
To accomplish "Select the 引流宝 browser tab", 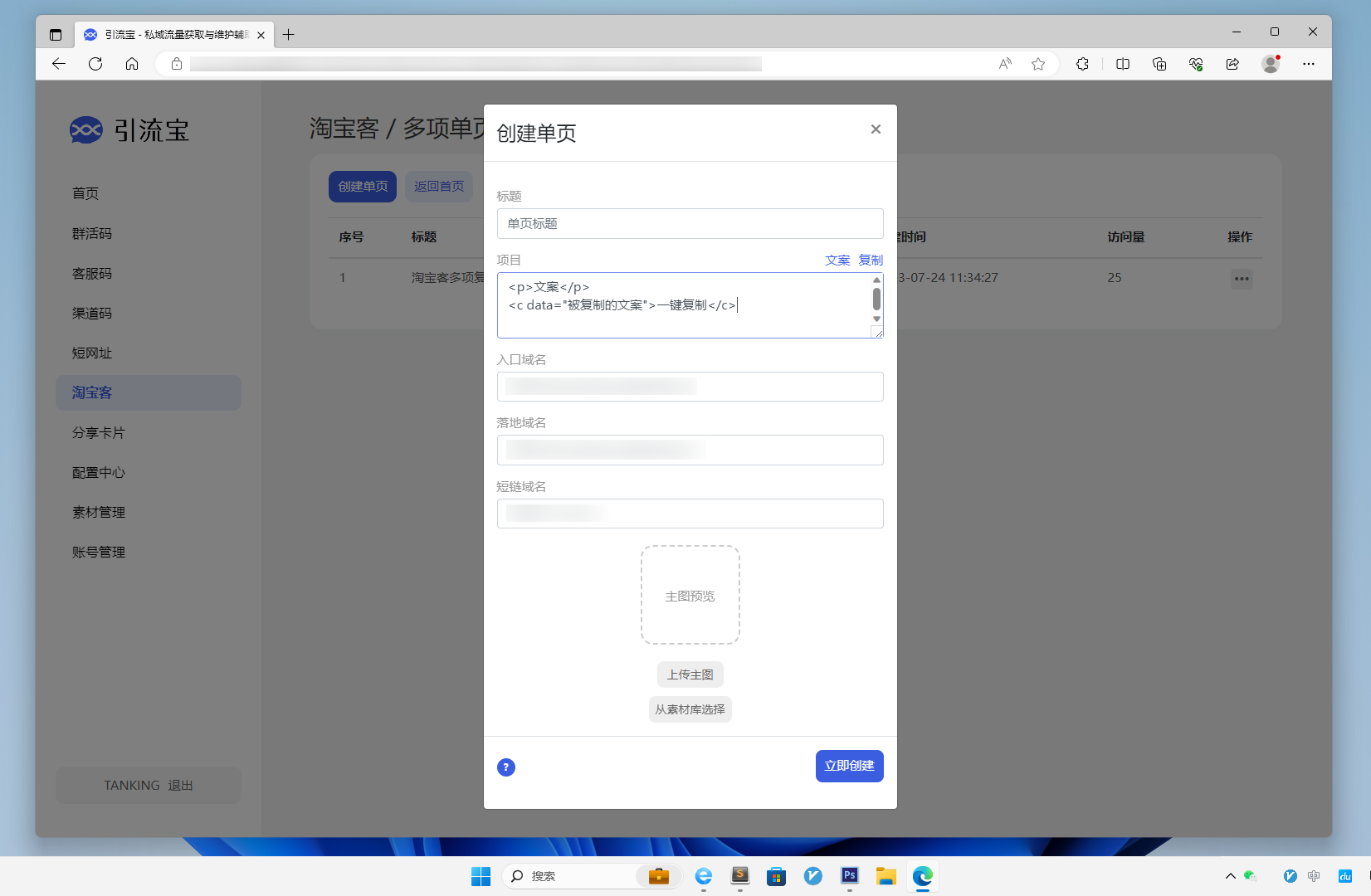I will [x=174, y=35].
